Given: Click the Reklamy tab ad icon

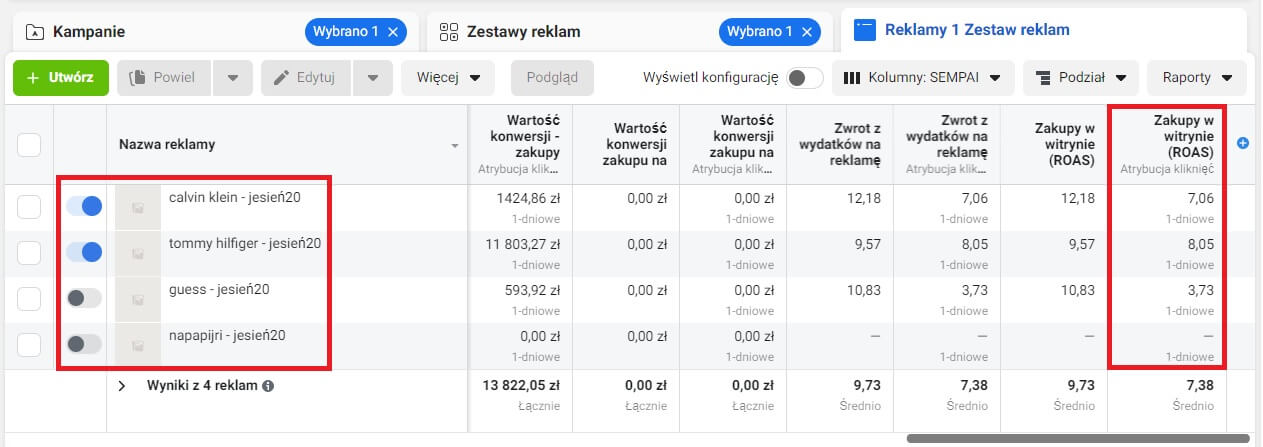Looking at the screenshot, I should click(x=864, y=31).
